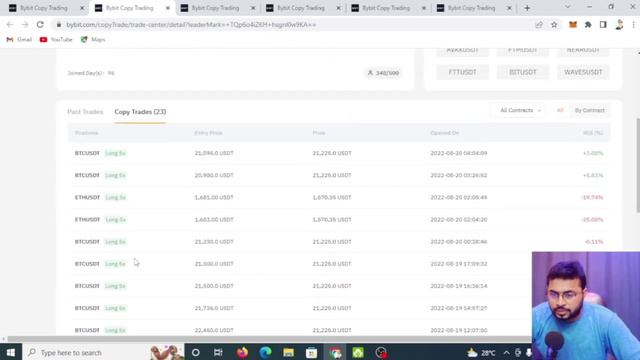The image size is (640, 360).
Task: Open Microsoft Store from taskbar
Action: point(311,352)
